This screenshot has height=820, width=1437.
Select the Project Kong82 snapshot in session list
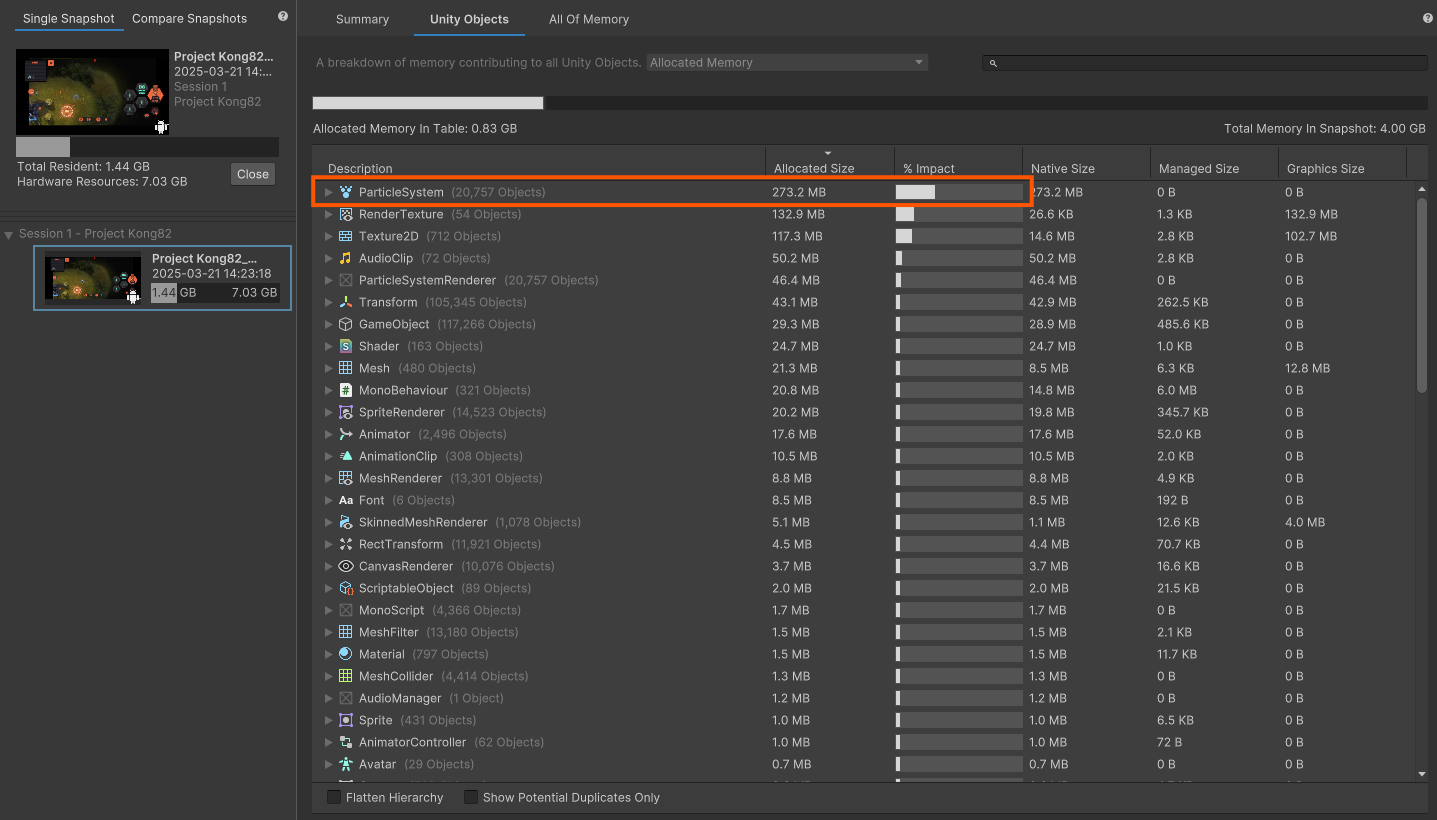click(x=163, y=277)
